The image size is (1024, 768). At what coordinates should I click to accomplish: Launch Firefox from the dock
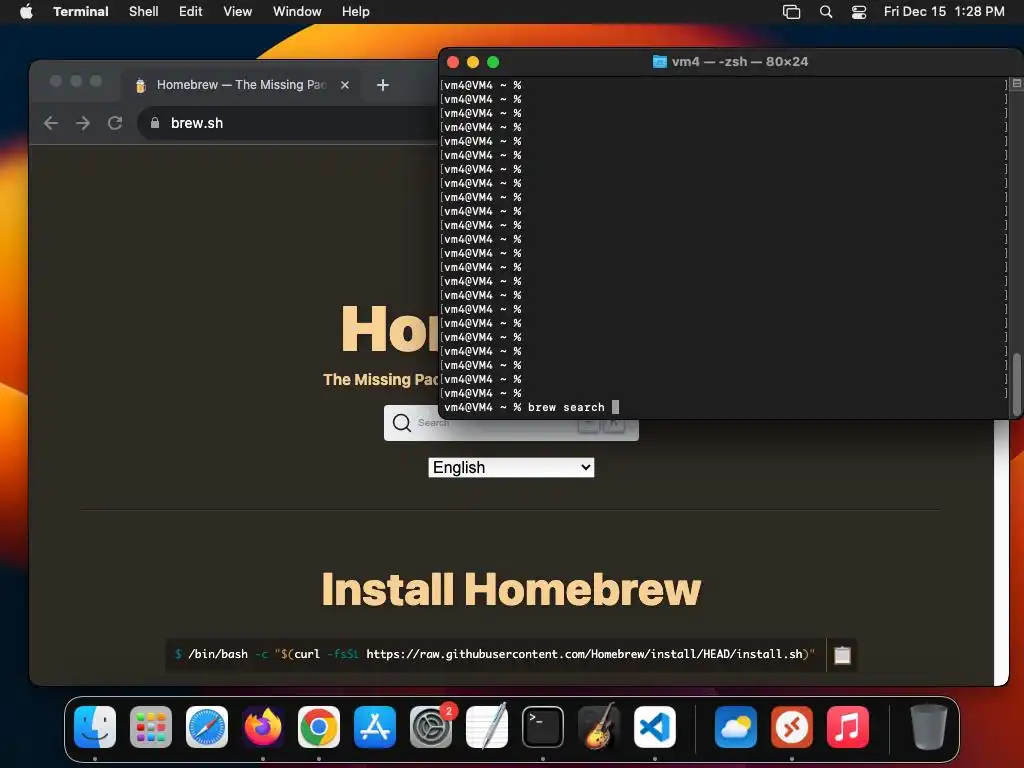coord(263,727)
